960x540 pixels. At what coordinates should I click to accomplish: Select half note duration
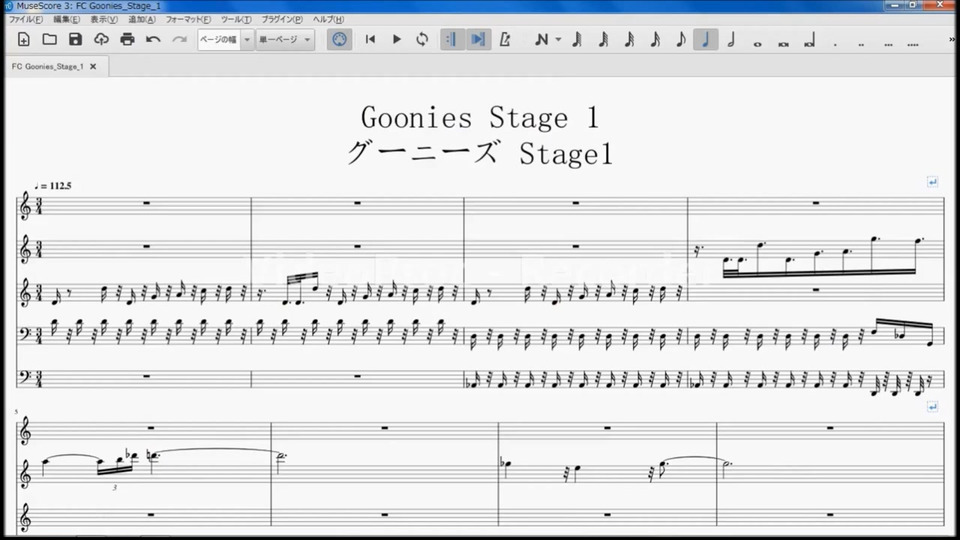coord(731,40)
